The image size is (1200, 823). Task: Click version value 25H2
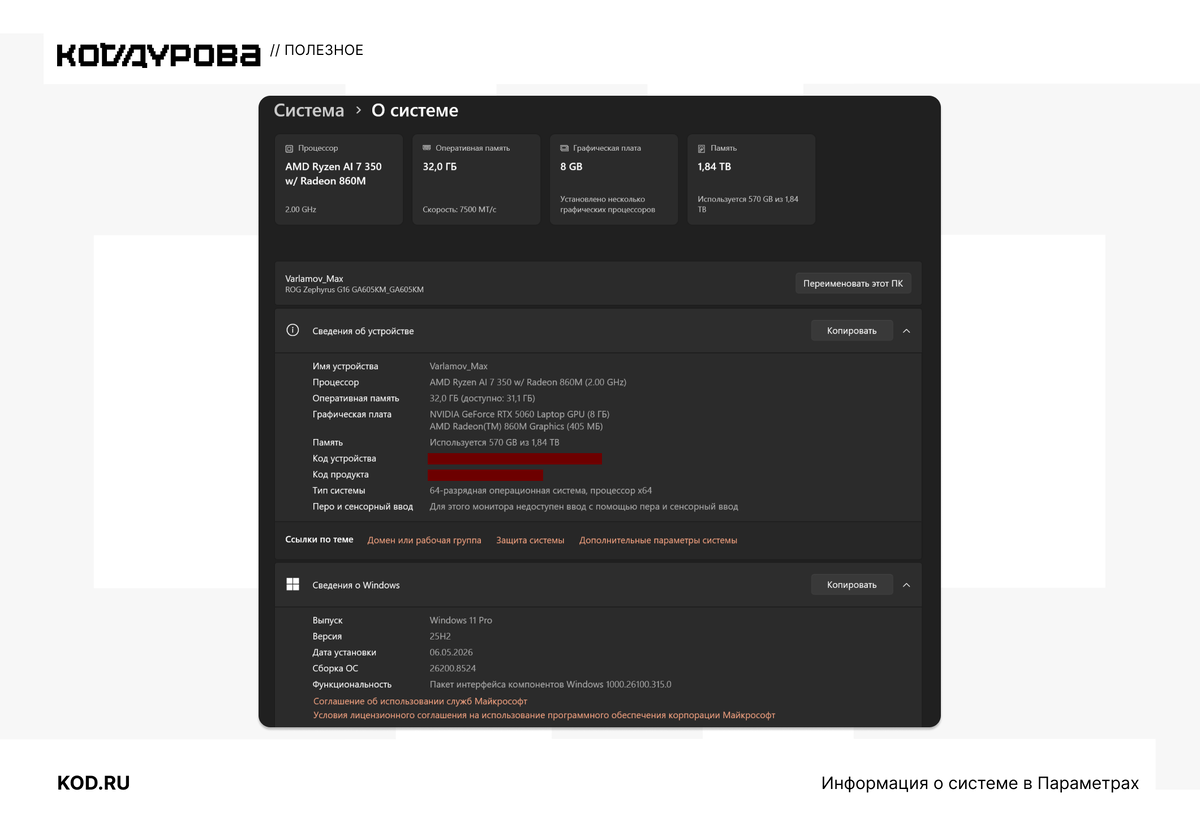click(x=441, y=636)
